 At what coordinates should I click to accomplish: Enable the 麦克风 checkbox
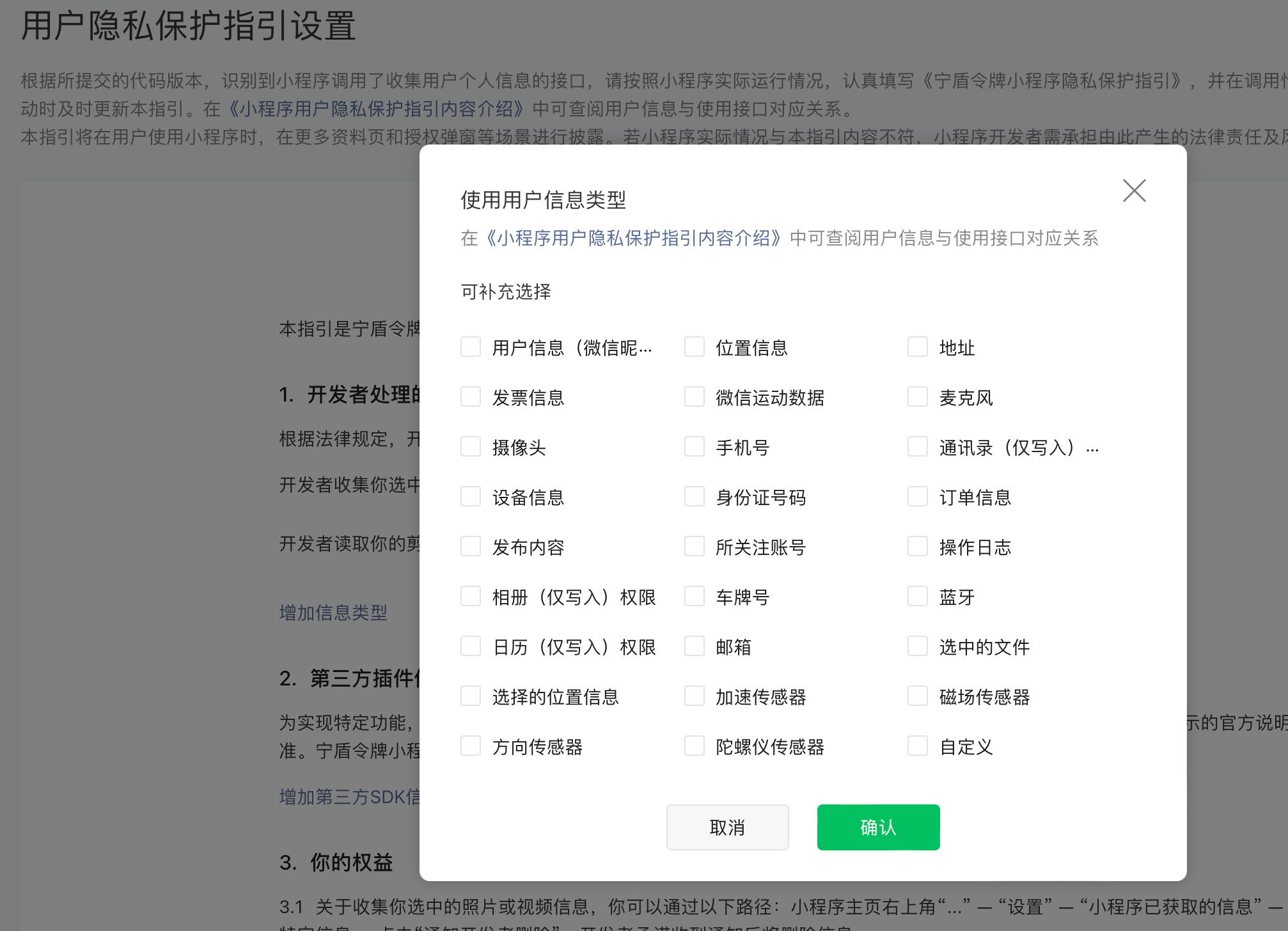tap(918, 397)
